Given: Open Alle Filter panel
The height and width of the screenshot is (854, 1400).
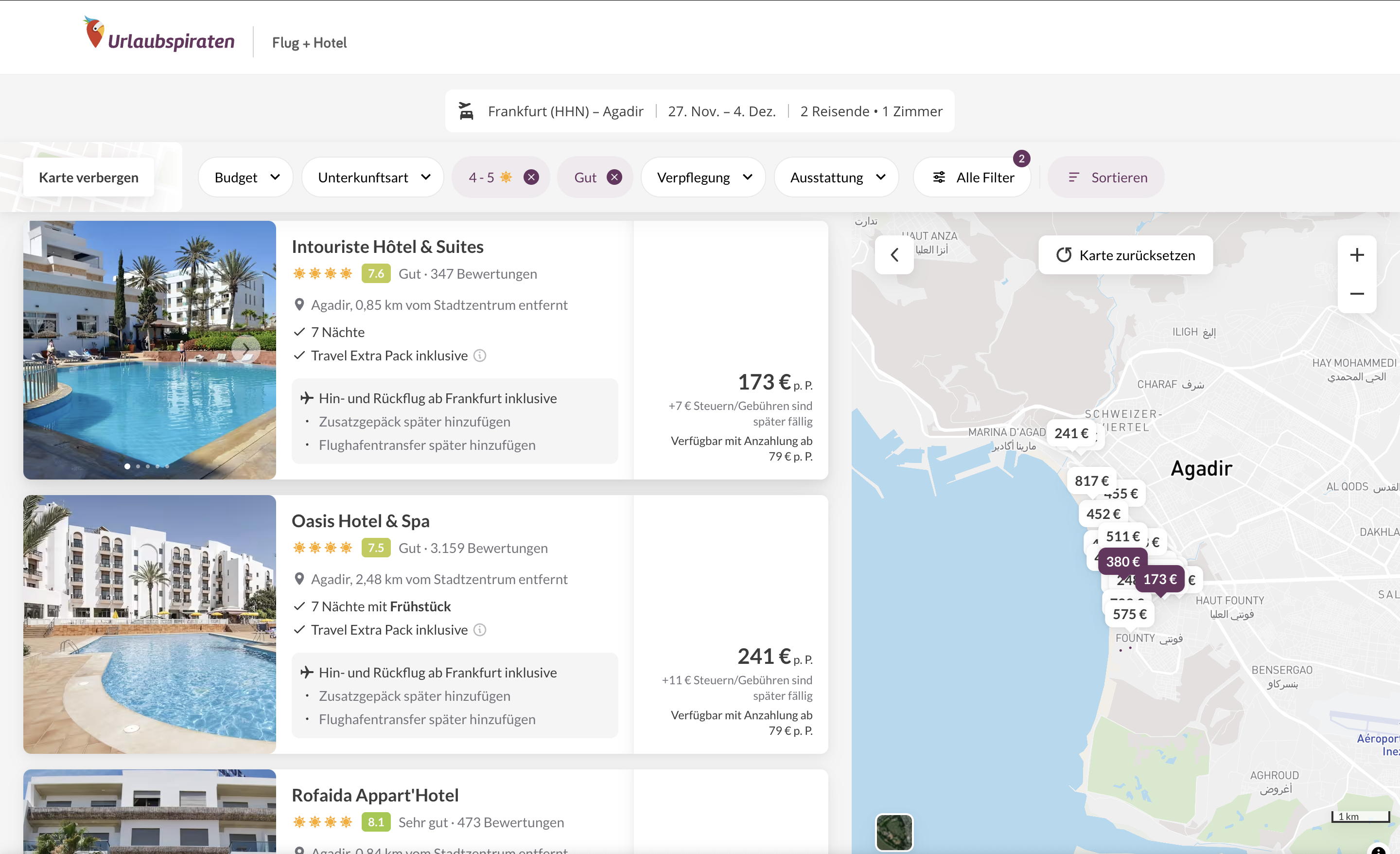Looking at the screenshot, I should [973, 178].
